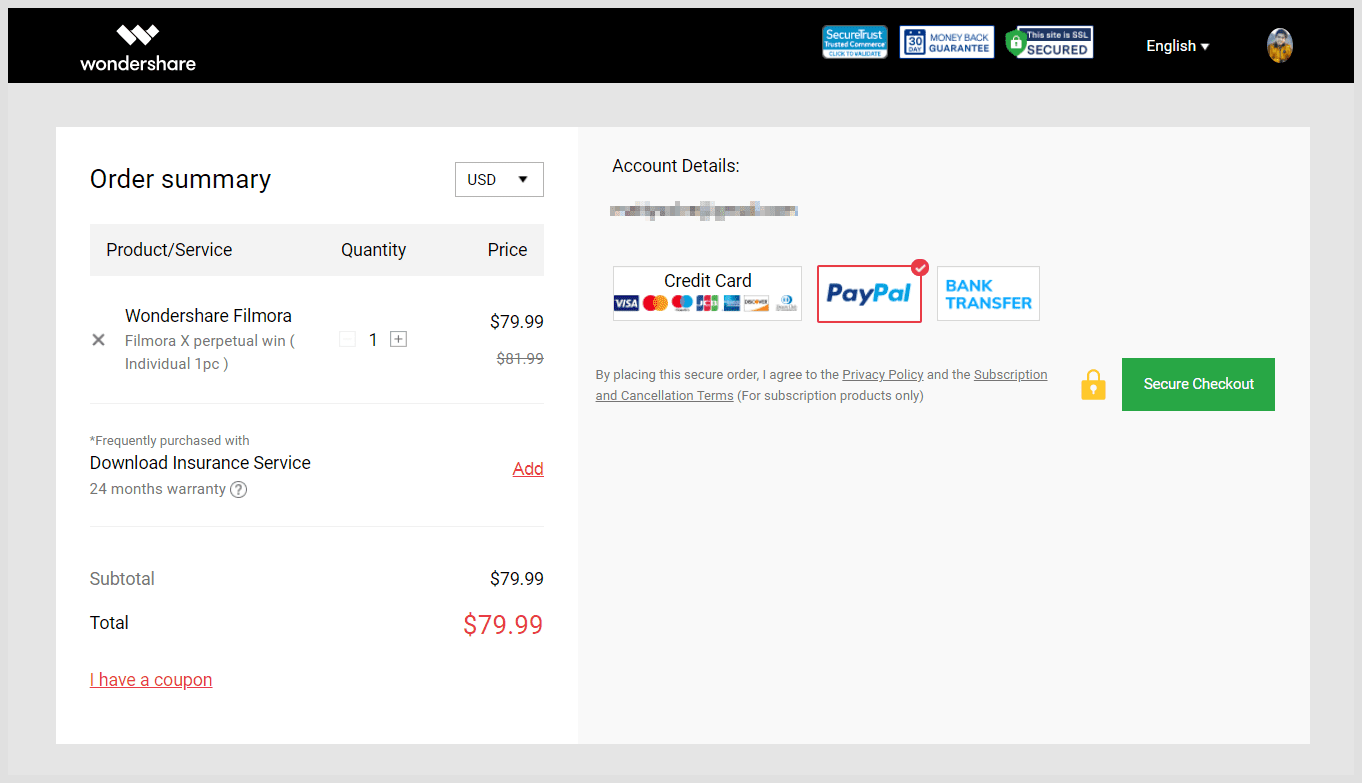Click the Filmora quantity value 1
The width and height of the screenshot is (1362, 783).
[373, 340]
